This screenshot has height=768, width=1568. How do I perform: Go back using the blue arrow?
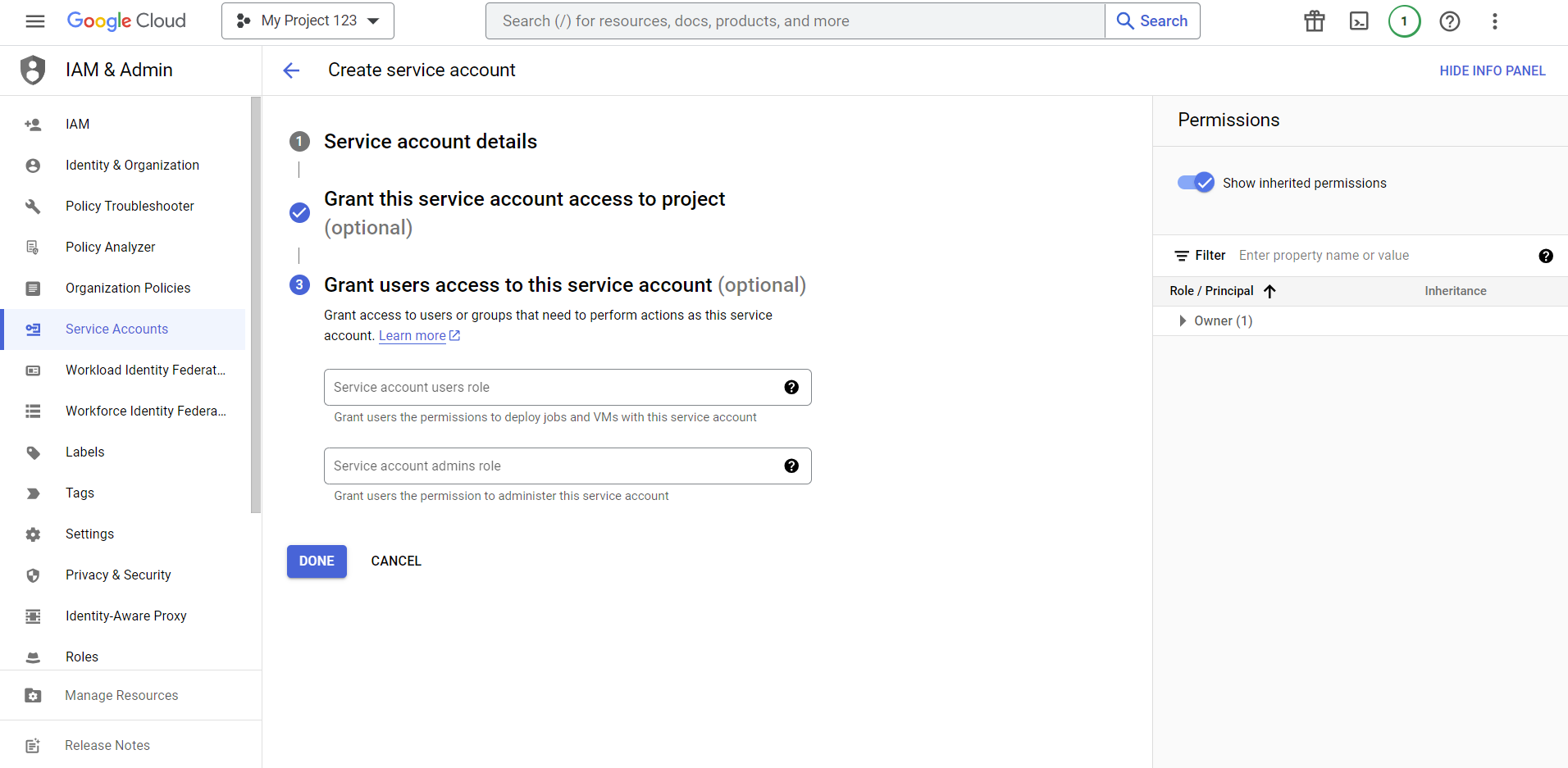291,70
